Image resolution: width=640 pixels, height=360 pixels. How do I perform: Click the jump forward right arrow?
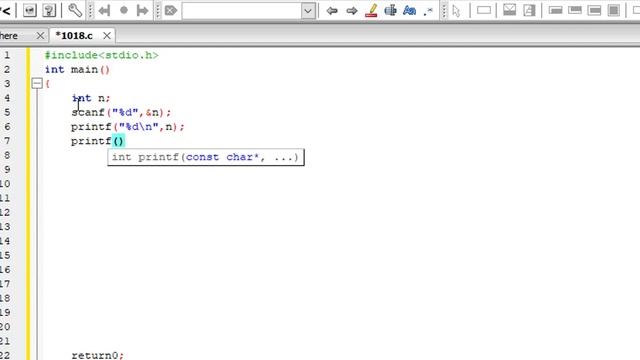point(352,11)
